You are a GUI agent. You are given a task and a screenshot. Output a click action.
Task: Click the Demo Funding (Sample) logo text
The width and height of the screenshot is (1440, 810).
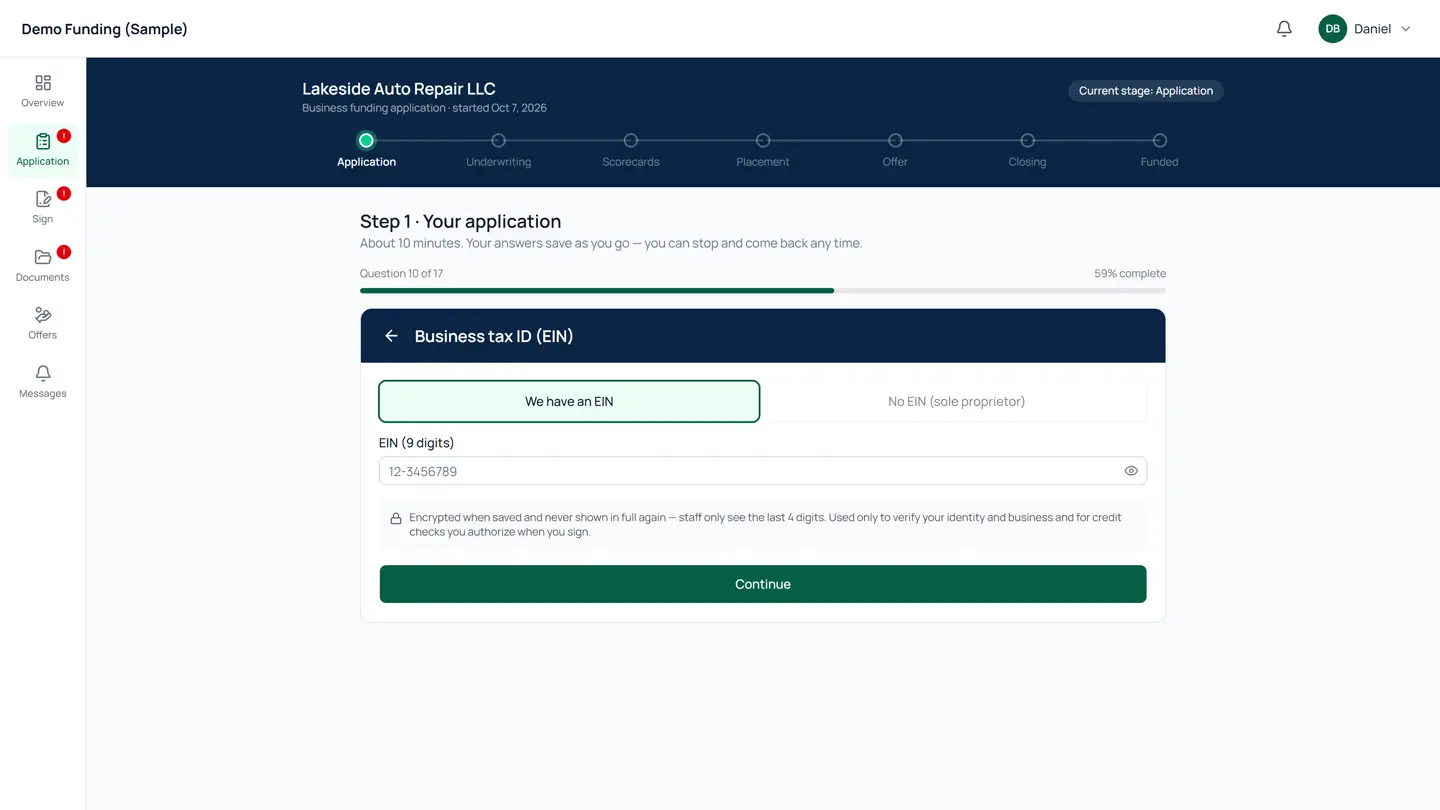pos(105,29)
